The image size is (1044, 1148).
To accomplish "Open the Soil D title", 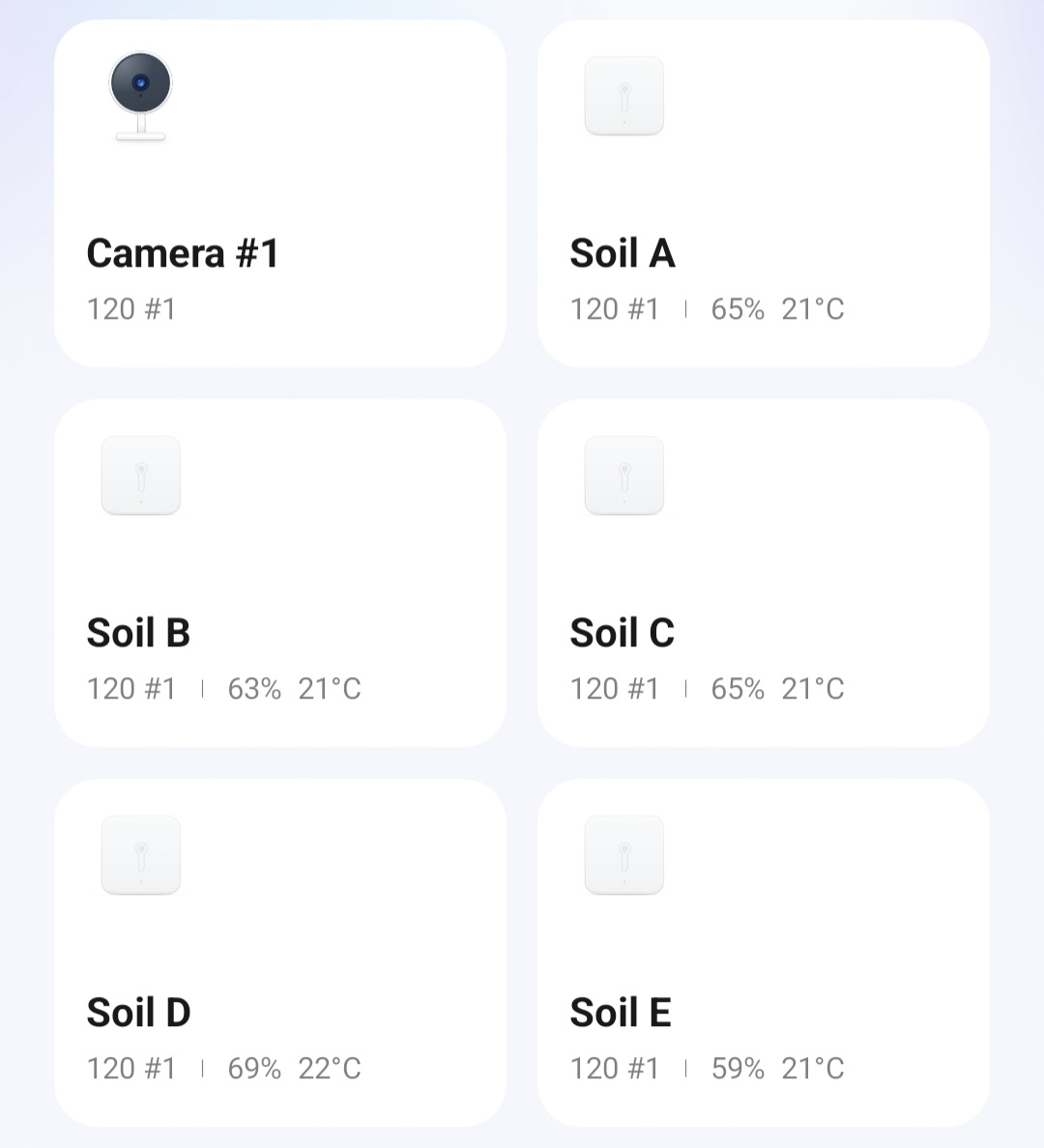I will point(138,1013).
